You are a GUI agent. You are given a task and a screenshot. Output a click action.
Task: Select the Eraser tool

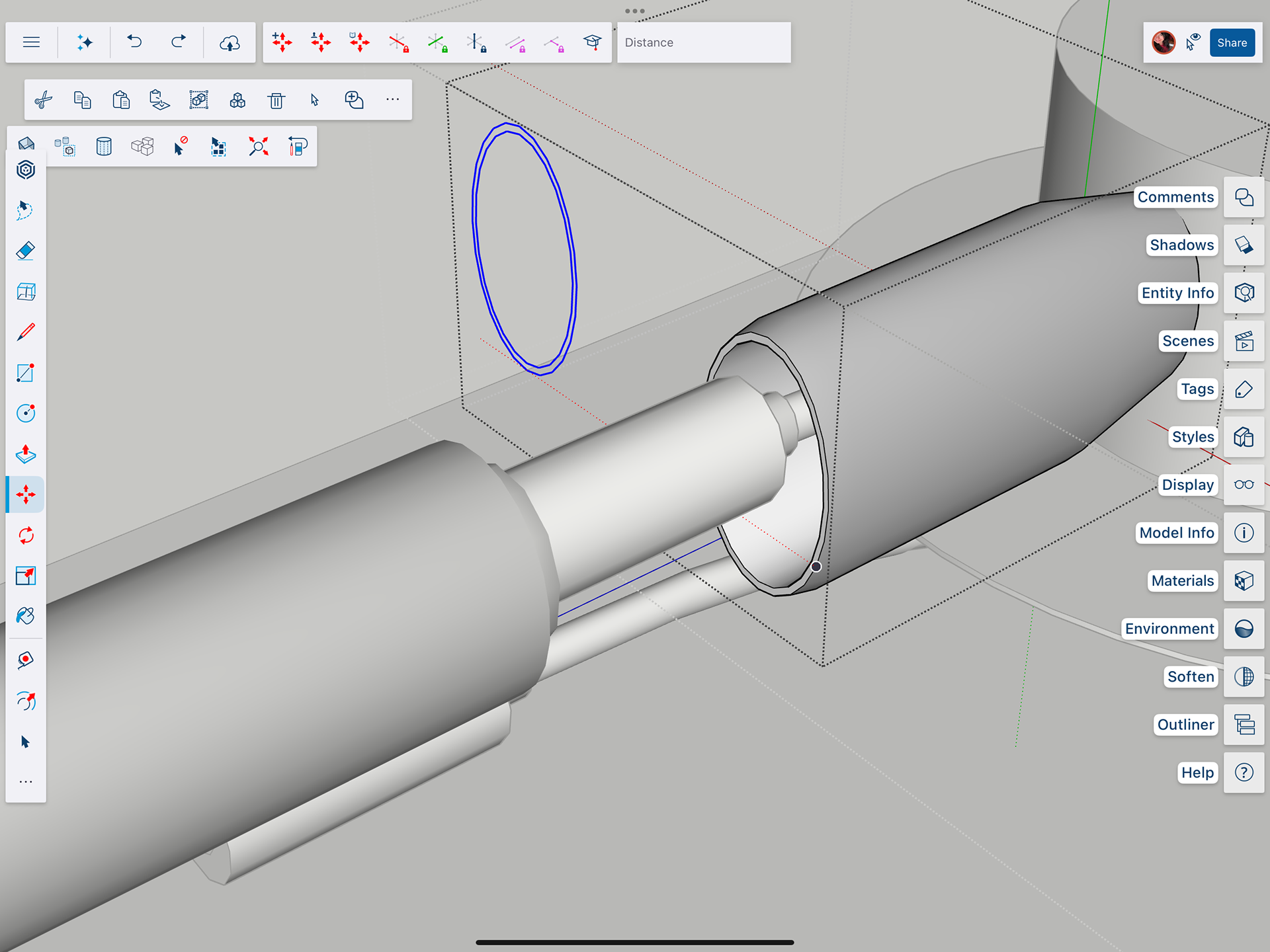(25, 251)
